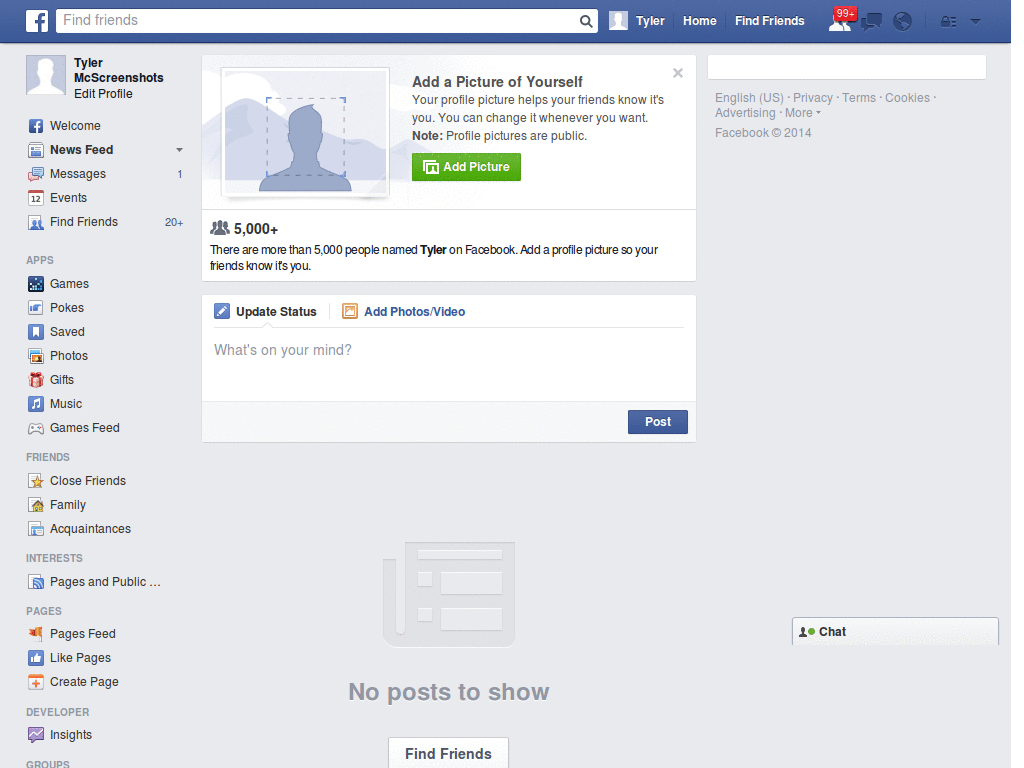Click the Photos icon
1024x768 pixels.
coord(36,356)
